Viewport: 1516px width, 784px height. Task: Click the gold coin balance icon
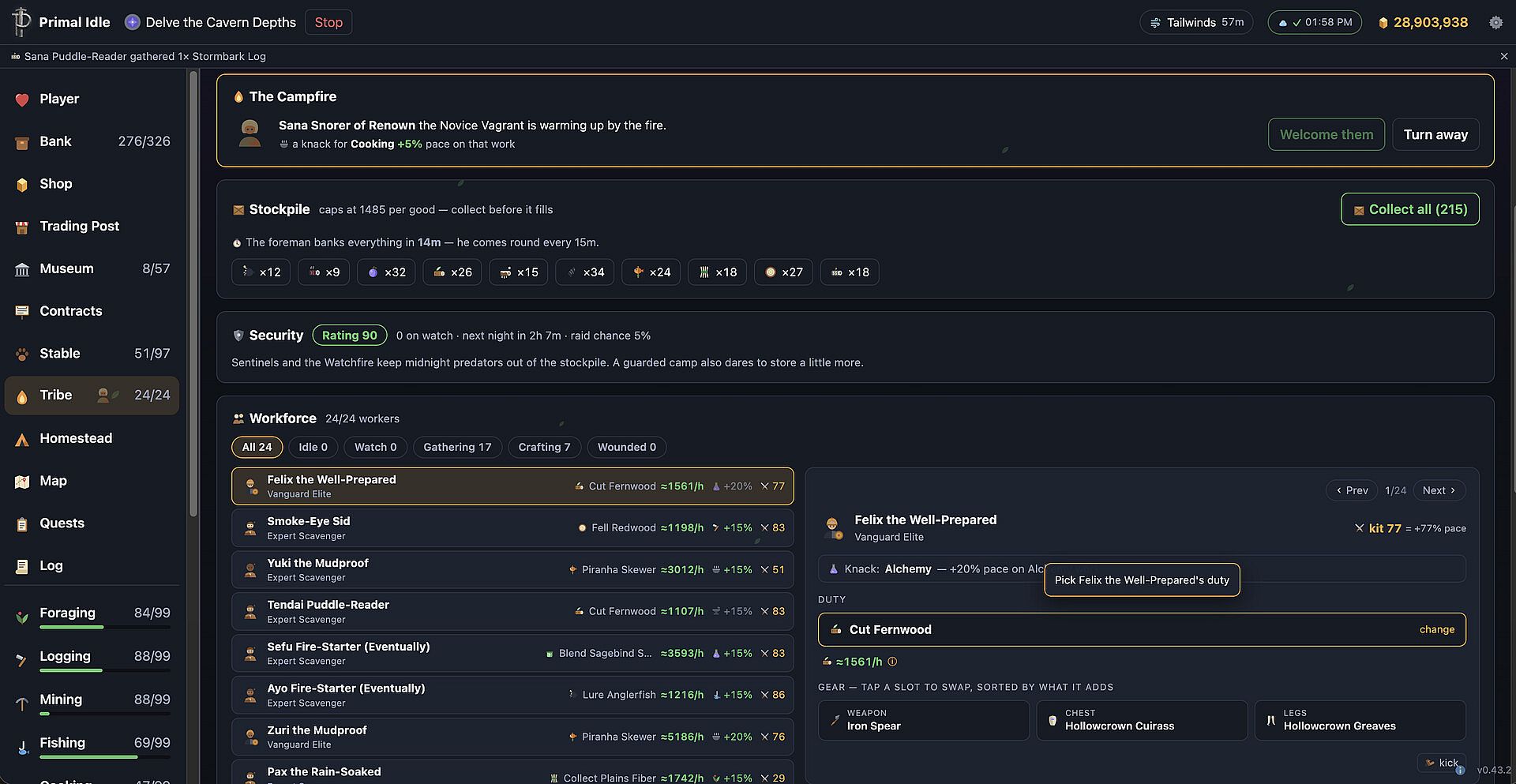coord(1383,23)
